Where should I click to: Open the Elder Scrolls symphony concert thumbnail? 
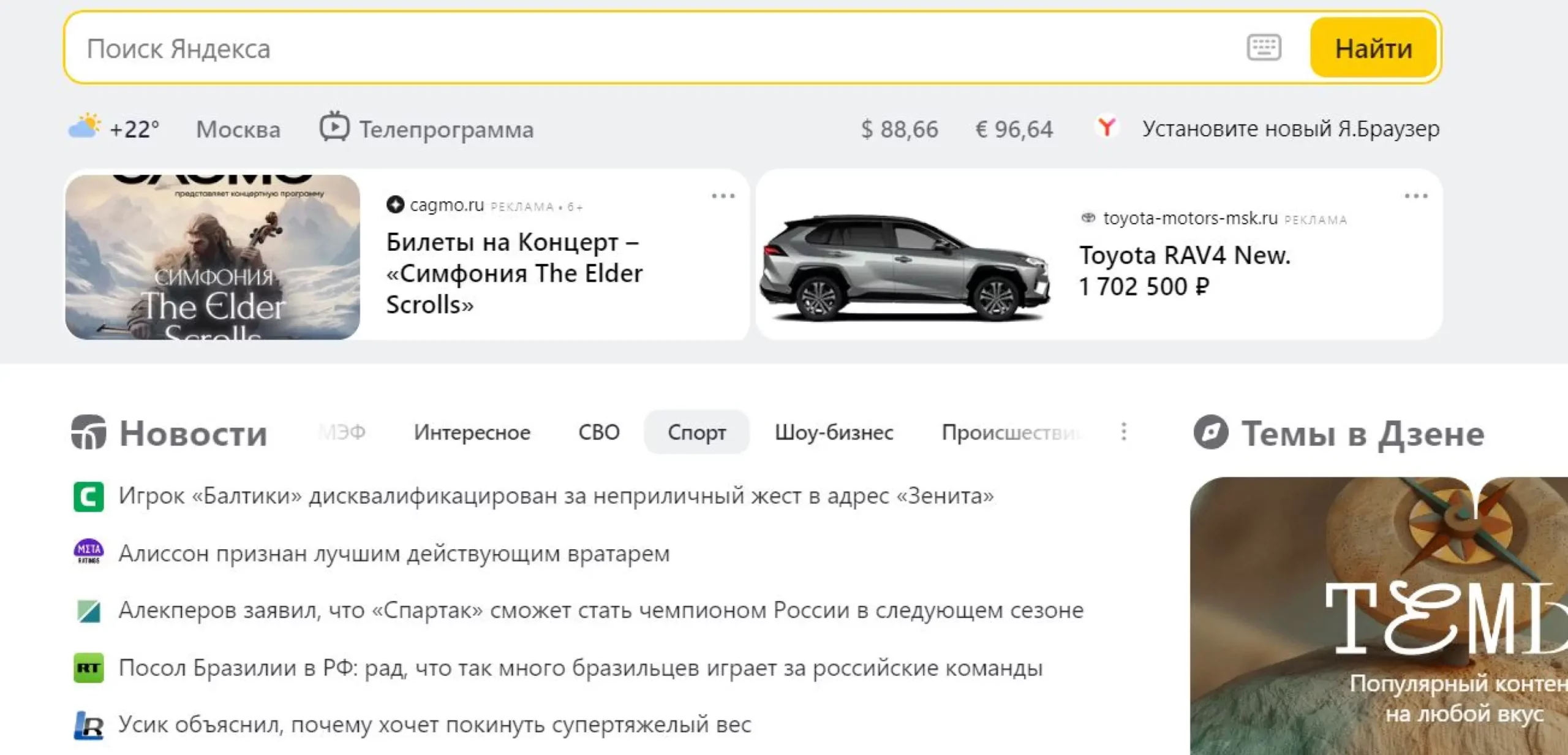point(213,257)
